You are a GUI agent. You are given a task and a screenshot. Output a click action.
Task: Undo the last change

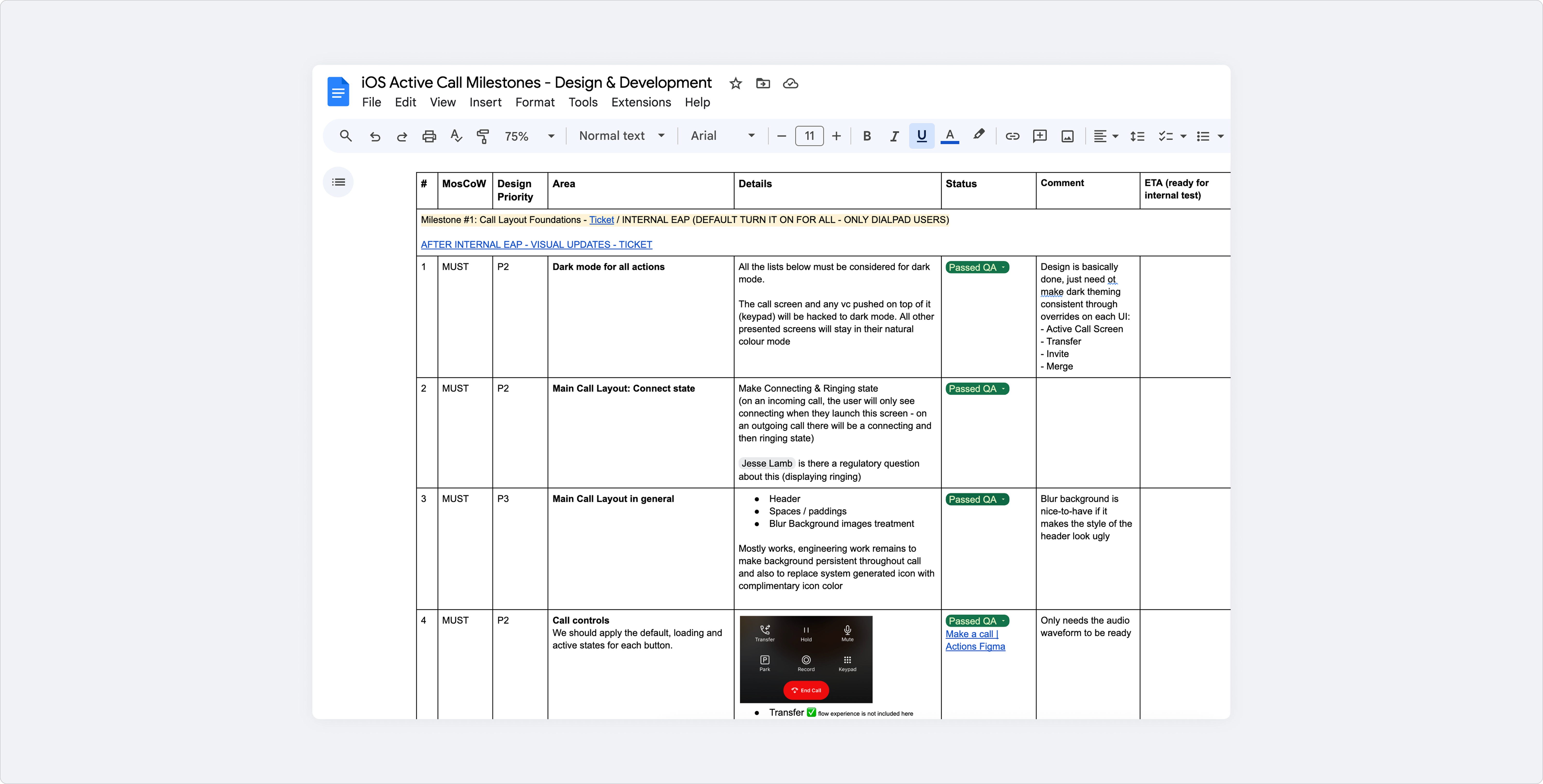click(375, 136)
